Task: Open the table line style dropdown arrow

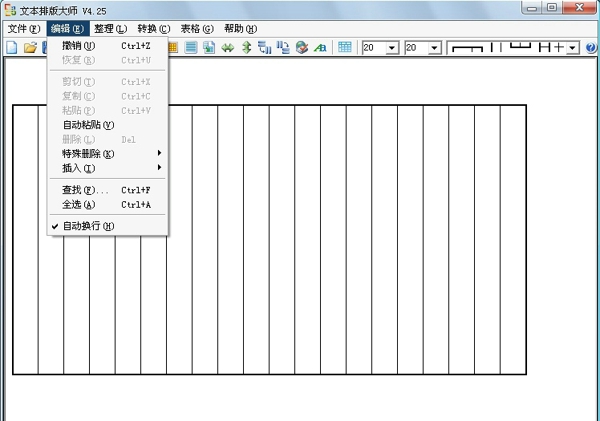Action: click(572, 47)
